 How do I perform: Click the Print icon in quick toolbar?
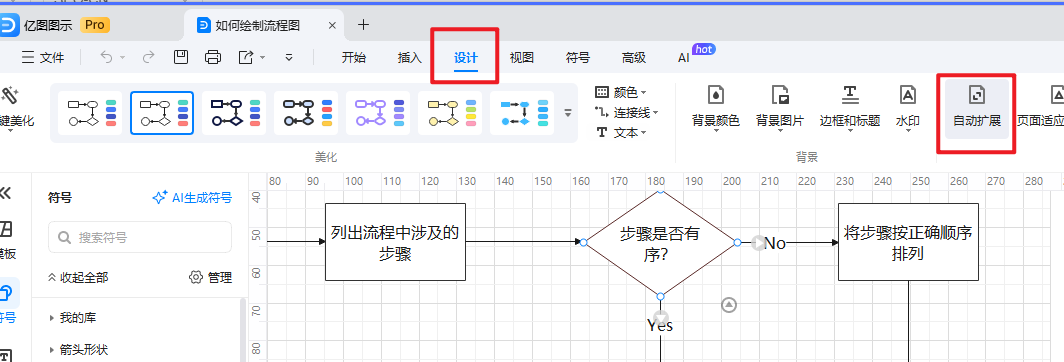pos(213,57)
